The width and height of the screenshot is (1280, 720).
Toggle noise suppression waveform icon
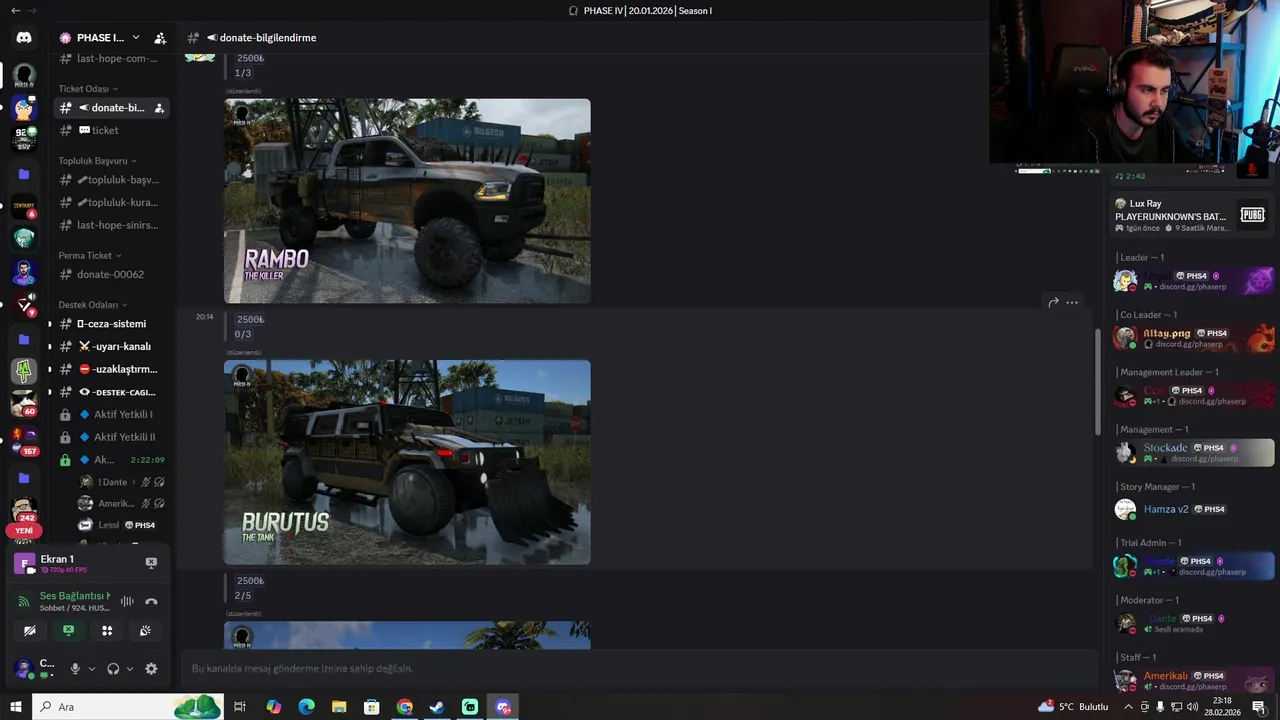click(127, 601)
